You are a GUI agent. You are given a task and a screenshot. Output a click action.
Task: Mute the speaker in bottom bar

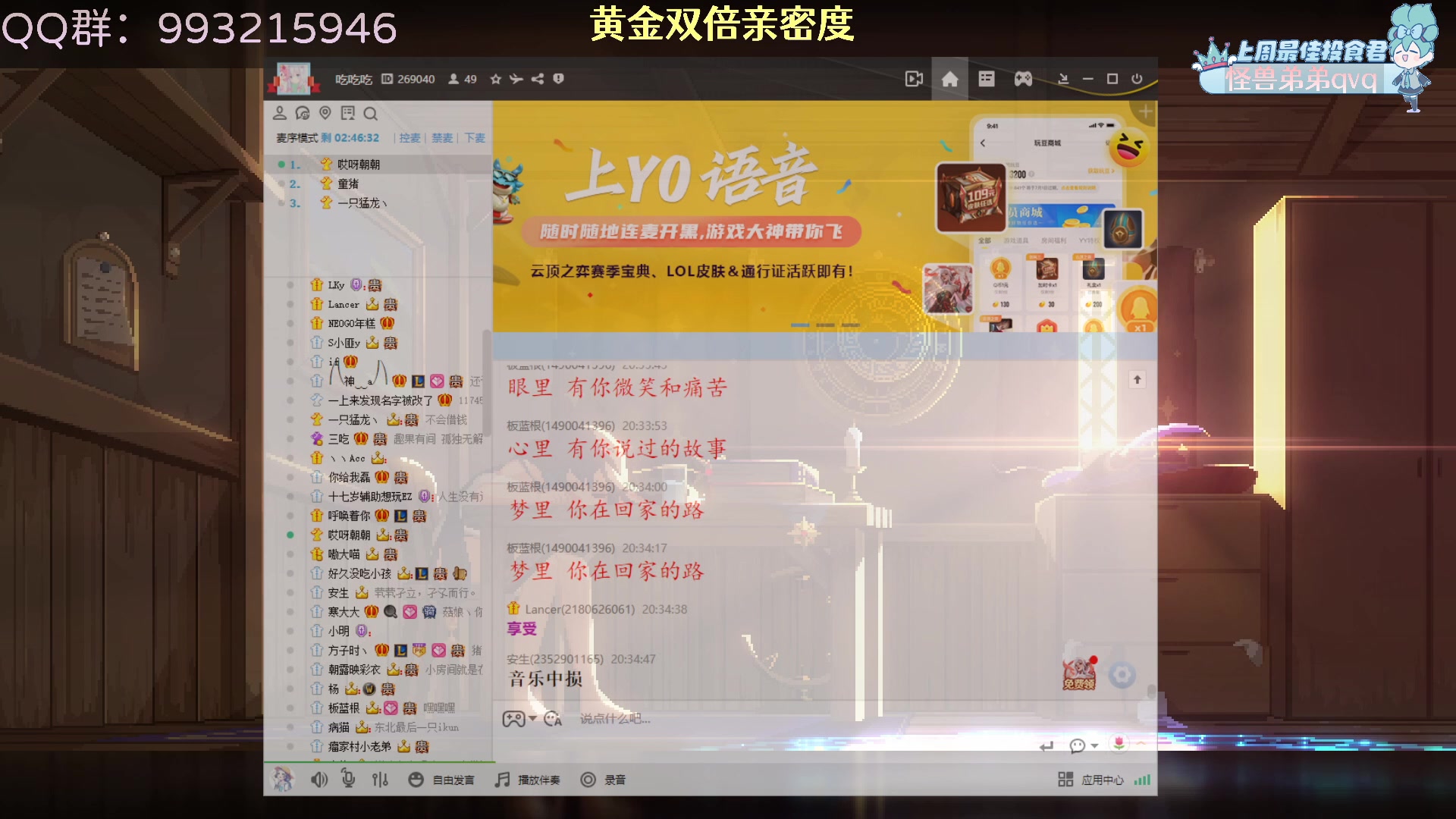pos(319,780)
